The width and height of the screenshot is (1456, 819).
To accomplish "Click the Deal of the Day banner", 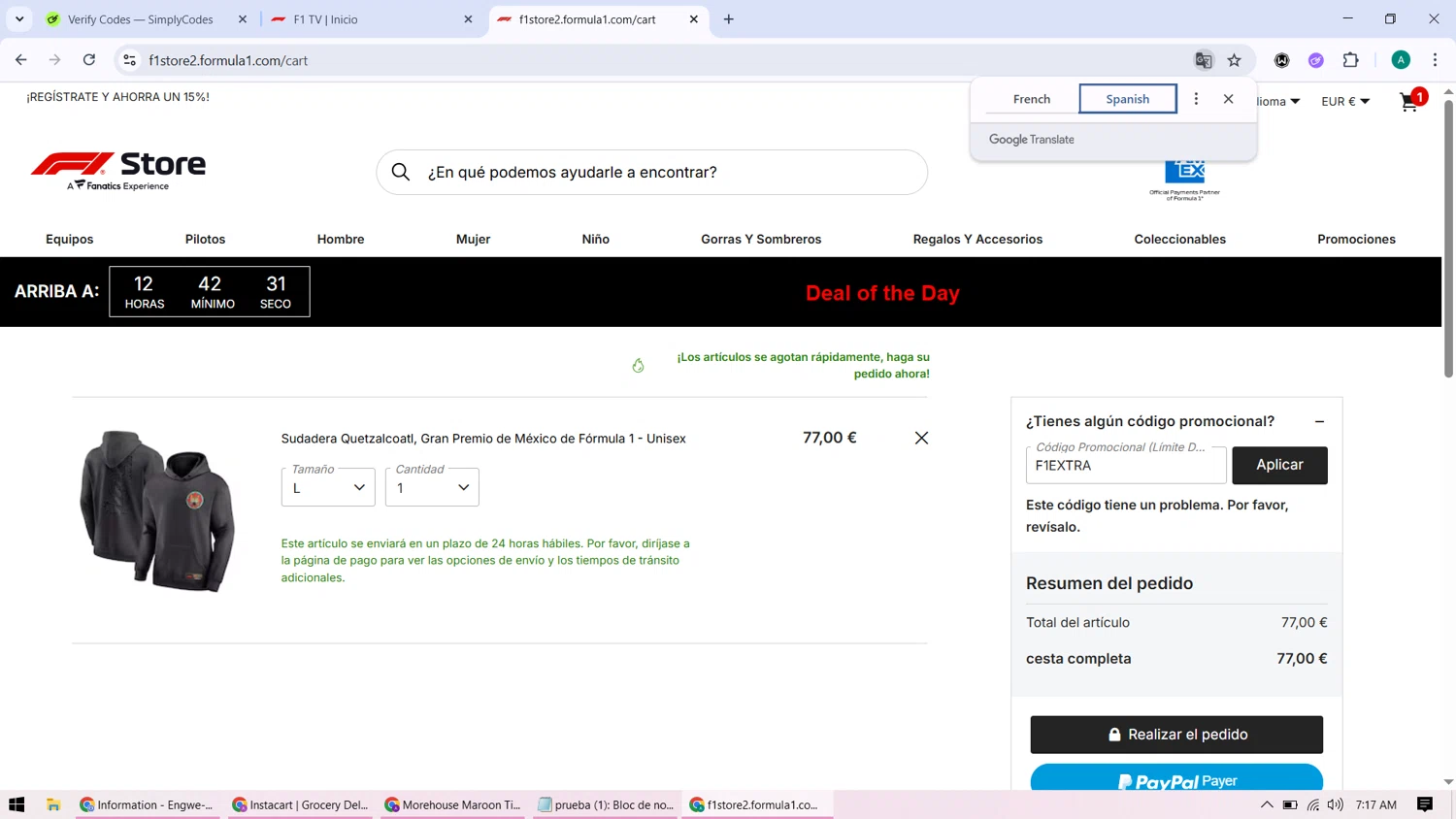I will click(882, 293).
